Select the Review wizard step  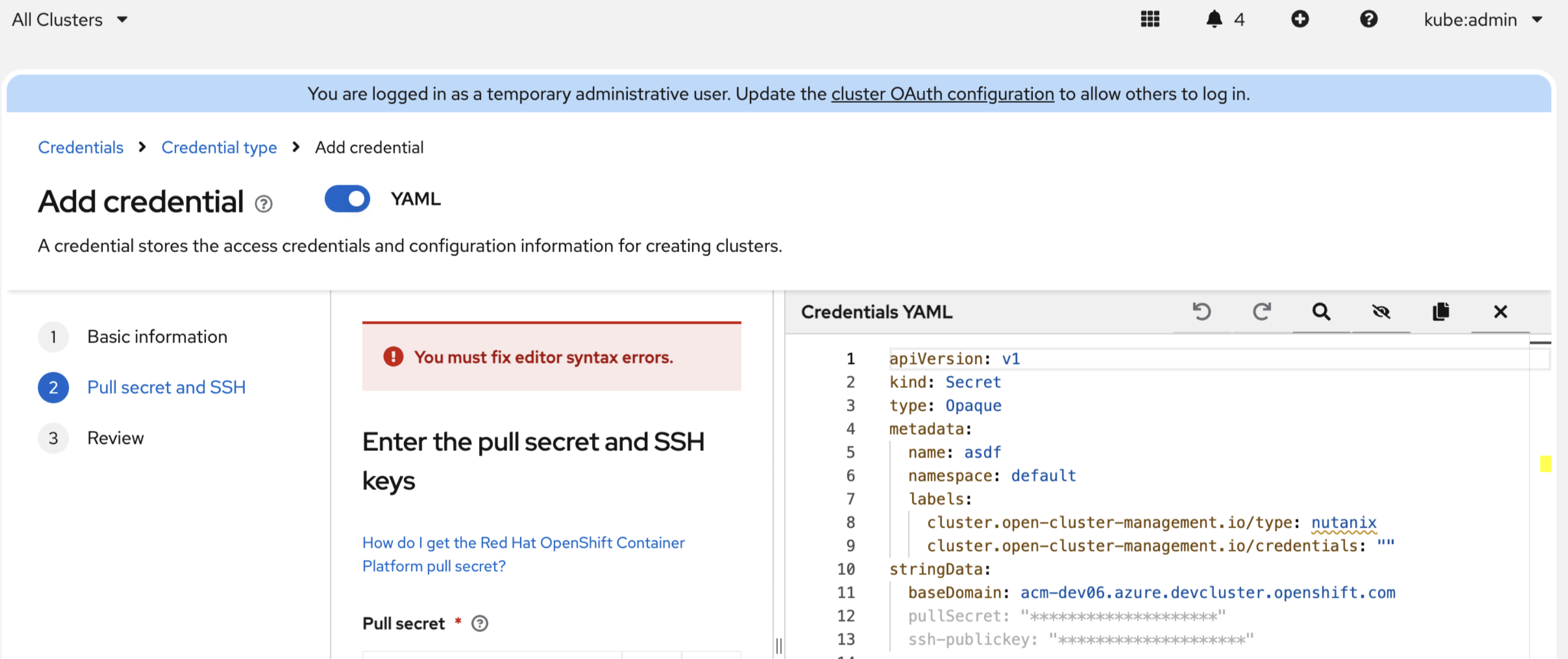coord(115,438)
